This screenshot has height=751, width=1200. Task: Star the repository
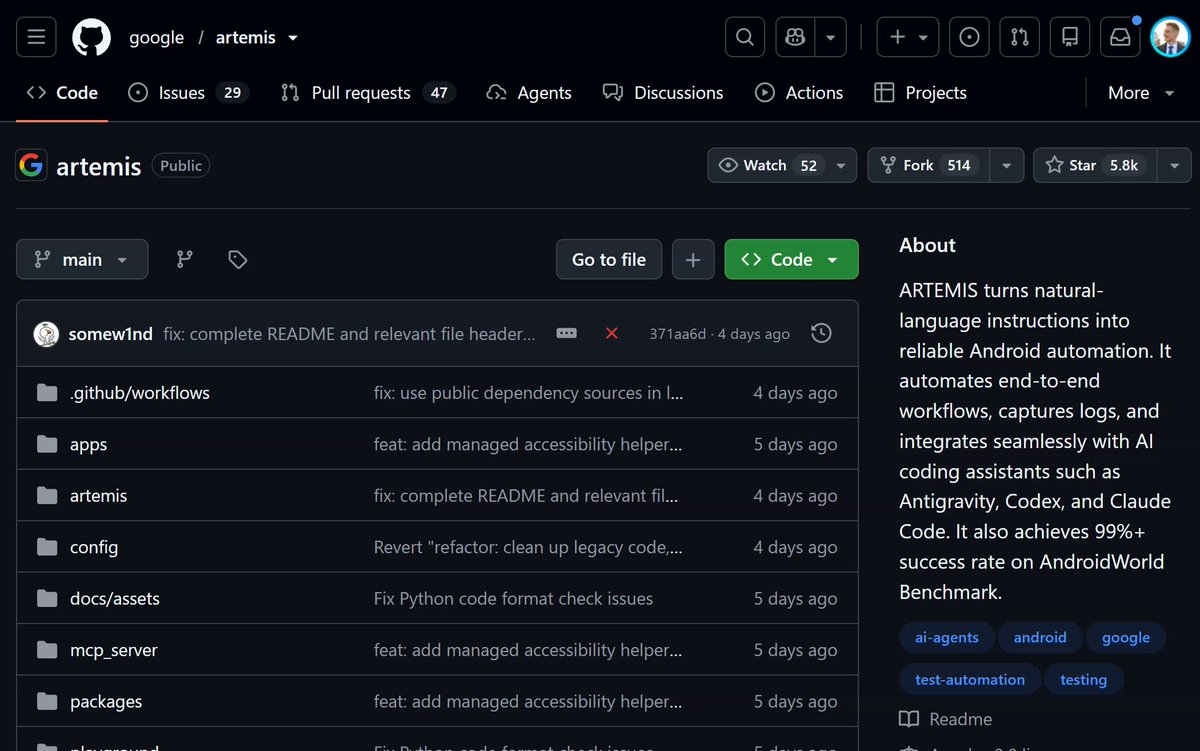click(x=1095, y=165)
